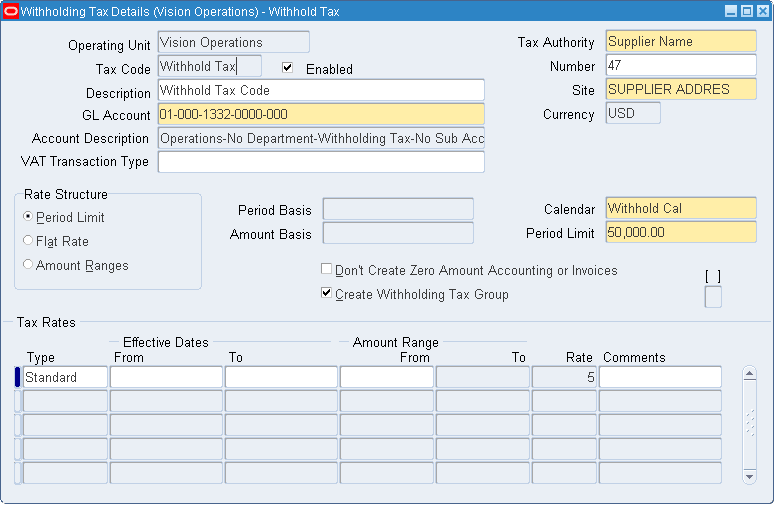Click the Type field showing Standard
Screen dimensions: 776x505
coord(65,377)
